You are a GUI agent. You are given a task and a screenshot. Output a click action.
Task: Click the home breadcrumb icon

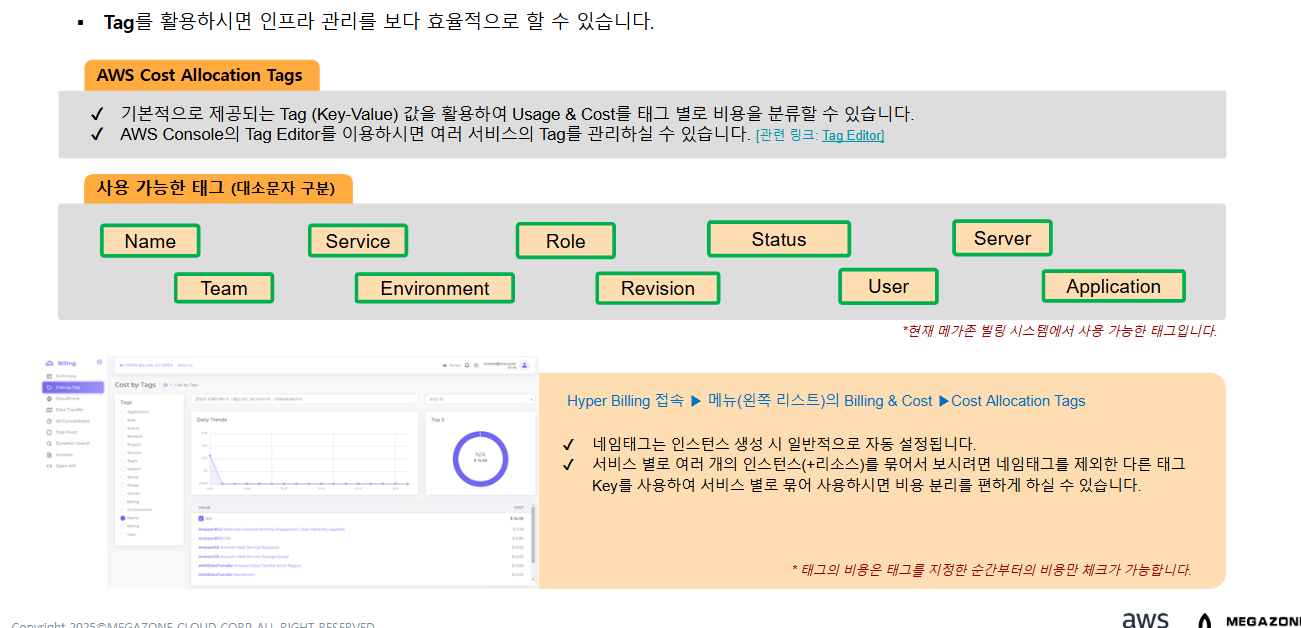tap(165, 385)
